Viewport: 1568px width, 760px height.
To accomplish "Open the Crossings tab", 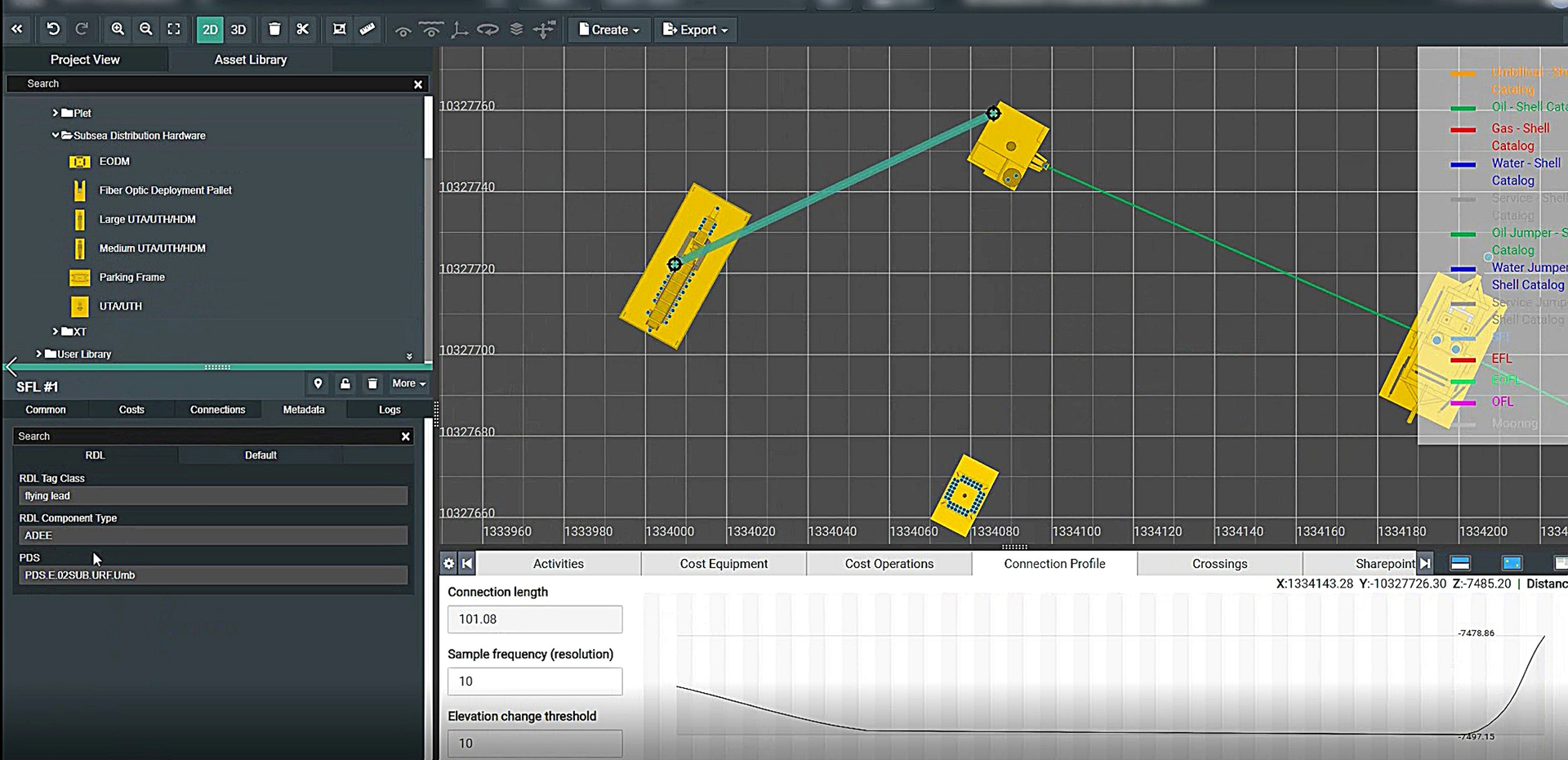I will coord(1219,564).
